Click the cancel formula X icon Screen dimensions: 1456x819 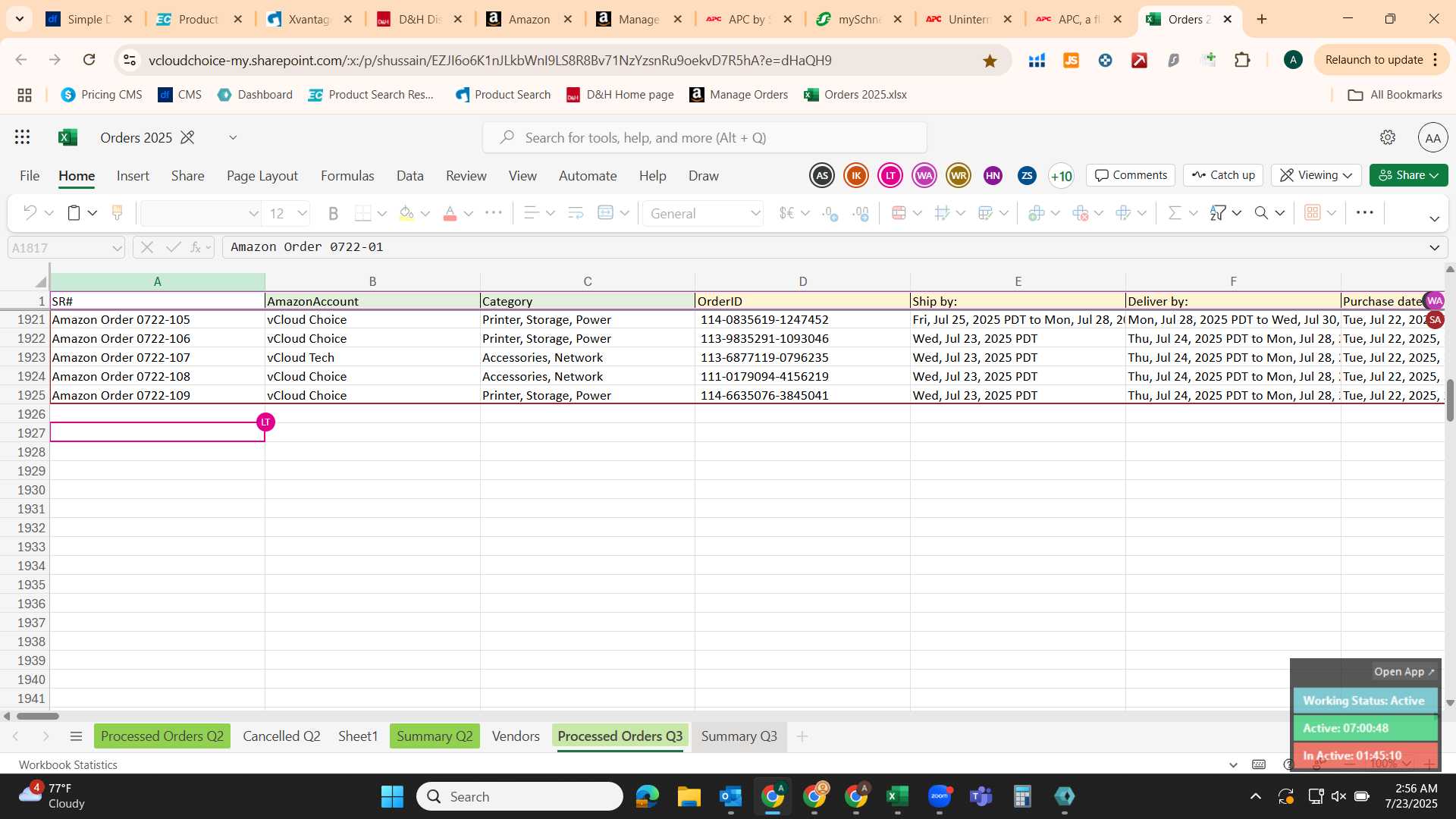coord(147,247)
